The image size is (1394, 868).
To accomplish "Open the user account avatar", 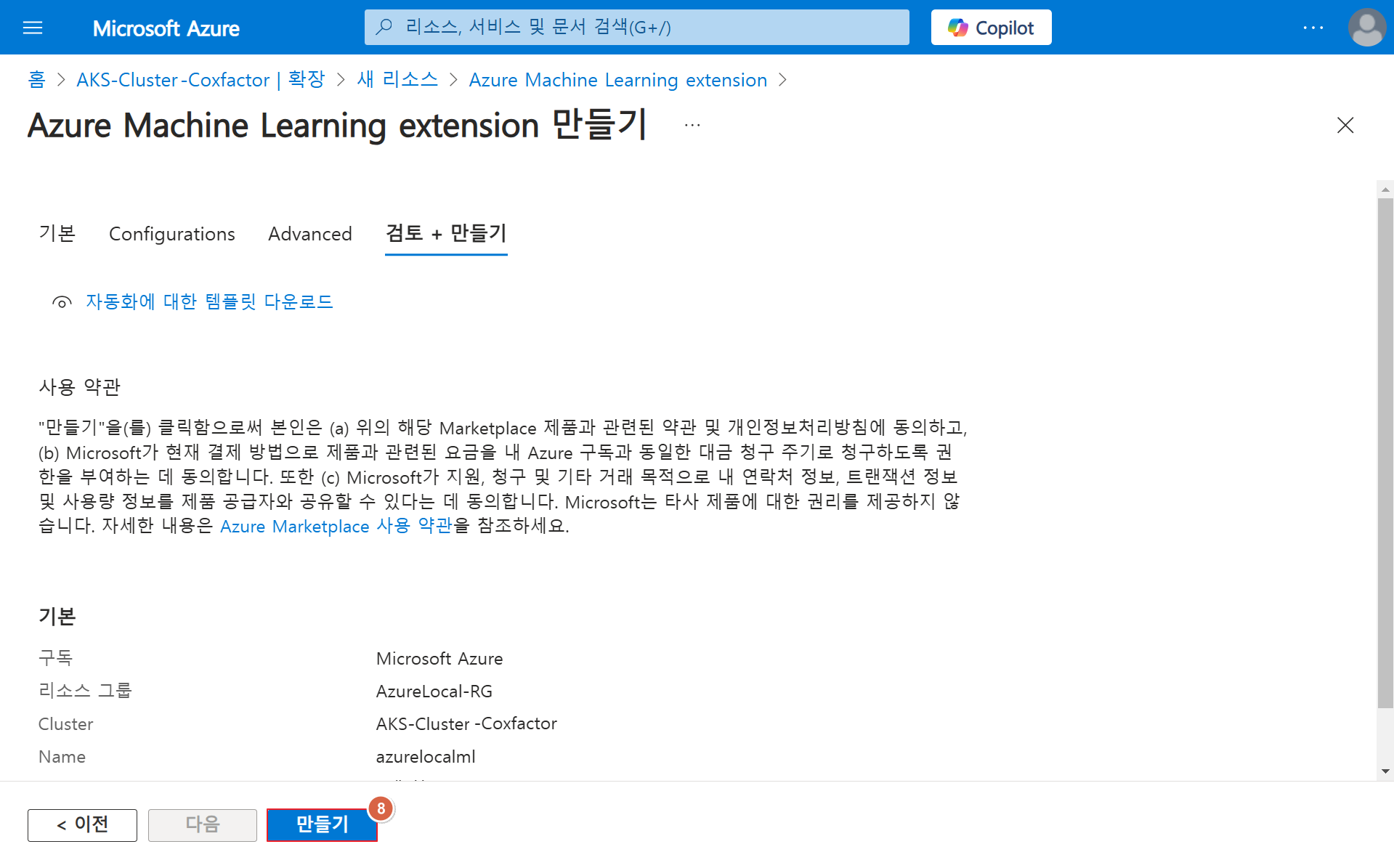I will 1366,28.
